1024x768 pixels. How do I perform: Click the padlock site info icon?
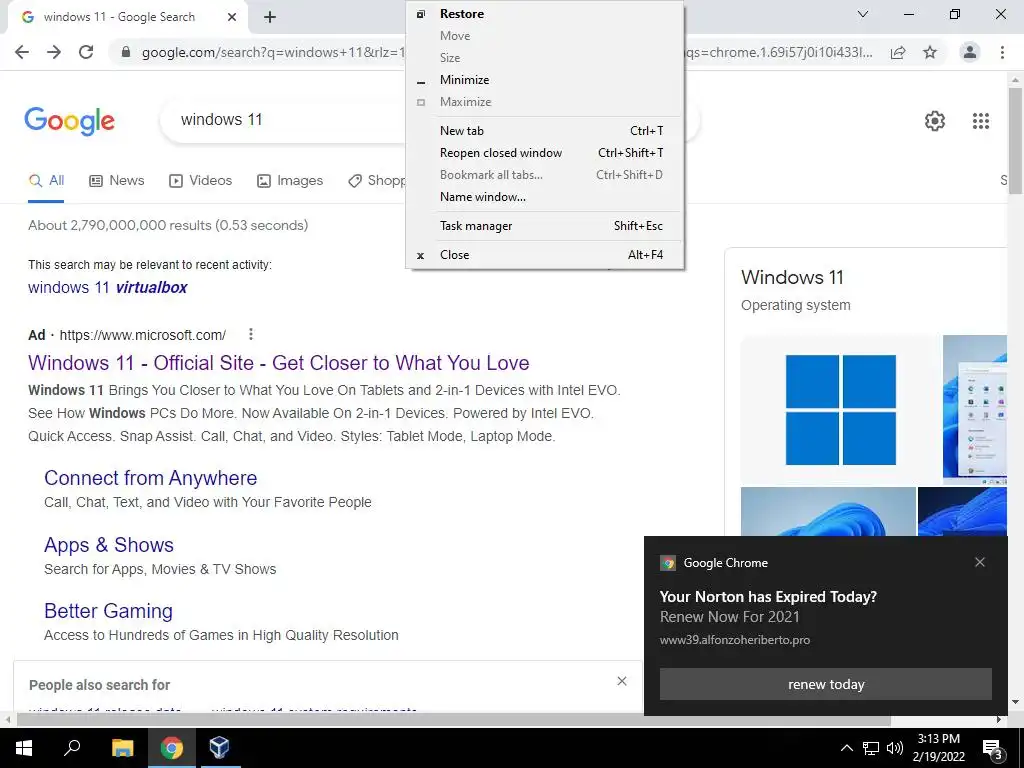126,52
